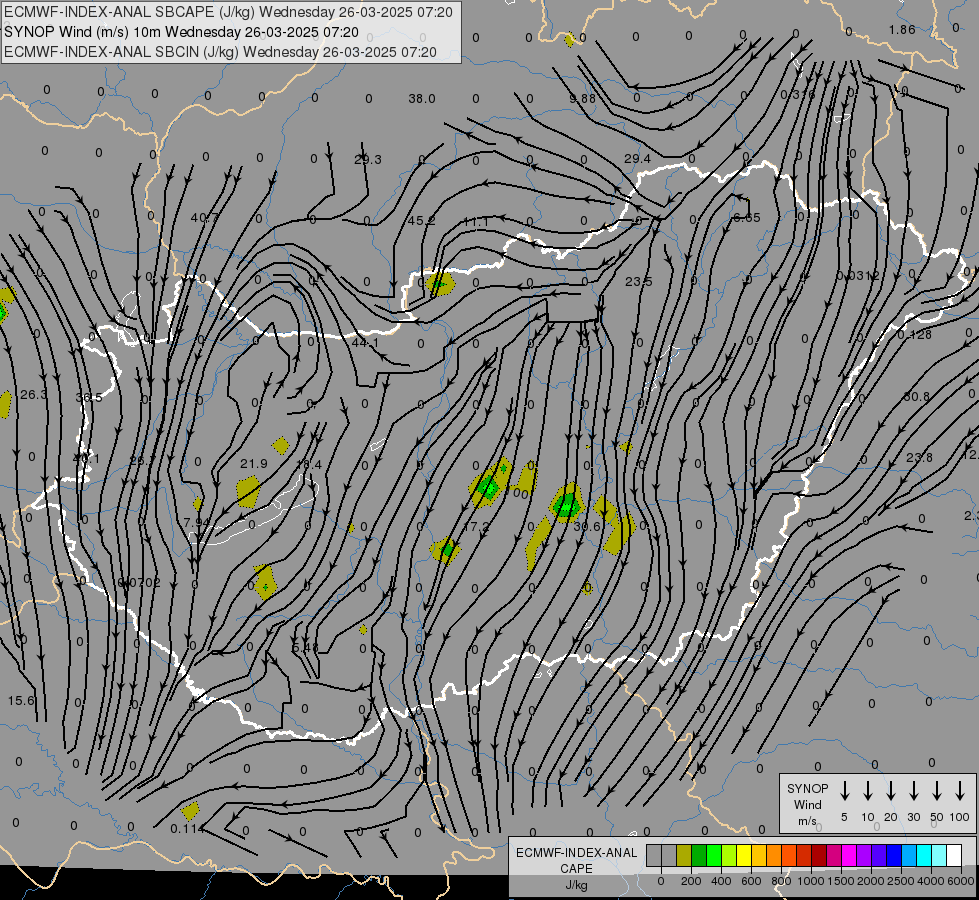The height and width of the screenshot is (900, 979).
Task: Pick the white swatch at legend end
Action: click(x=954, y=855)
